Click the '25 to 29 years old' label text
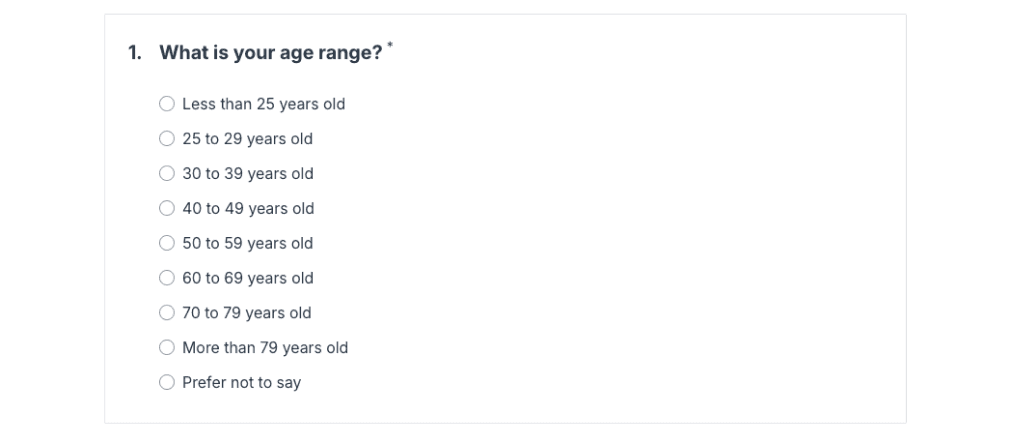1012x436 pixels. (x=247, y=139)
